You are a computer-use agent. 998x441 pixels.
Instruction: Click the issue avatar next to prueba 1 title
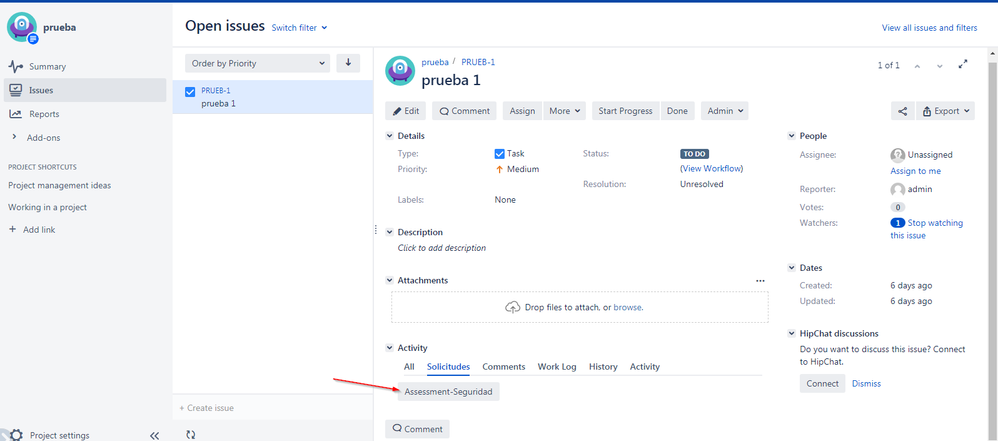(x=400, y=71)
